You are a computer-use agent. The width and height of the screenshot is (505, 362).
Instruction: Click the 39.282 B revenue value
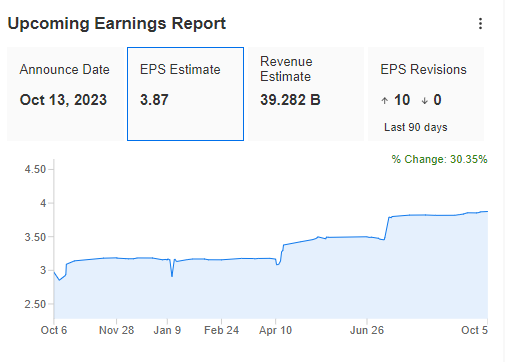(290, 100)
